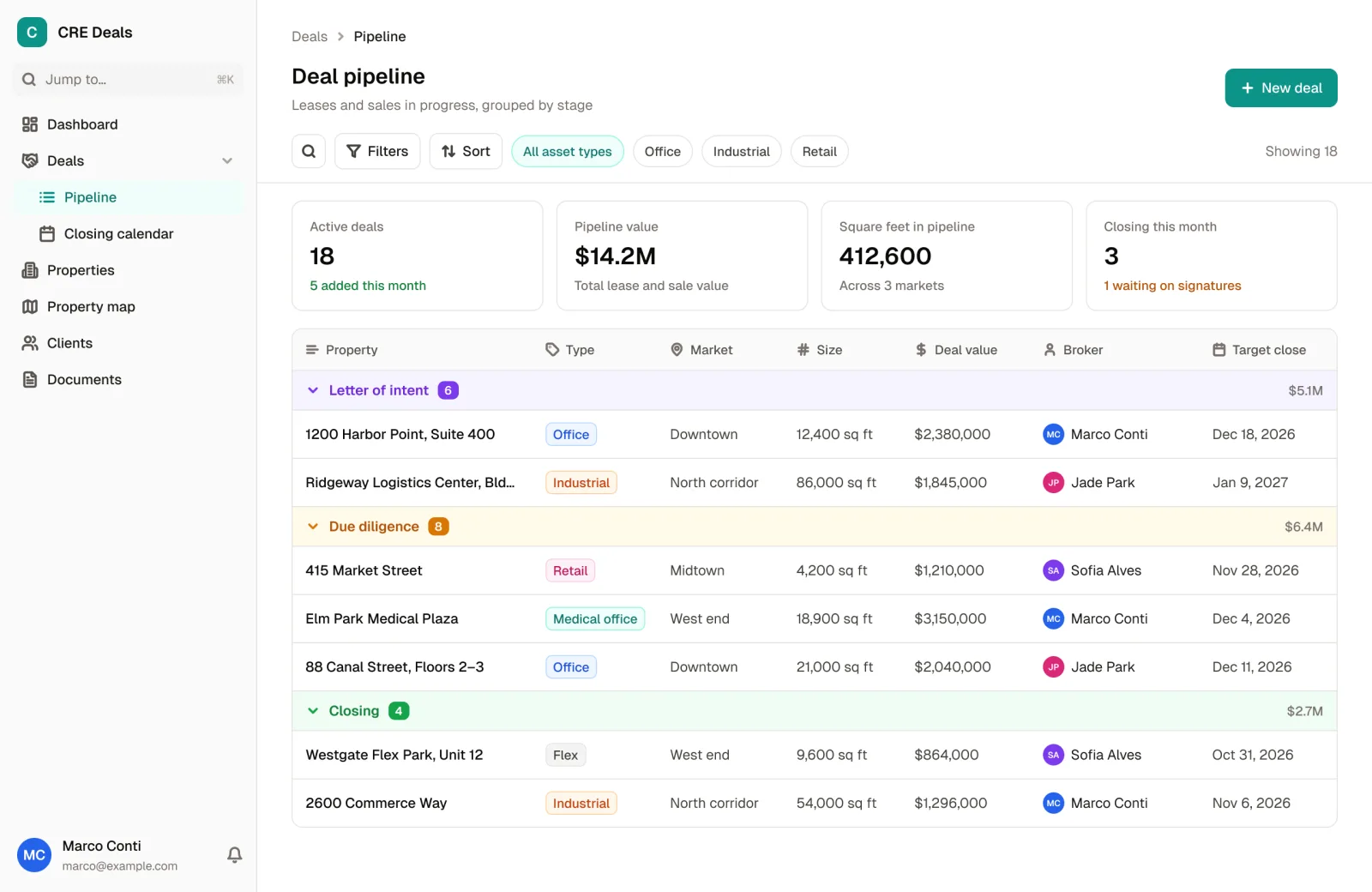This screenshot has width=1372, height=892.
Task: Collapse the Due diligence group
Action: [313, 527]
